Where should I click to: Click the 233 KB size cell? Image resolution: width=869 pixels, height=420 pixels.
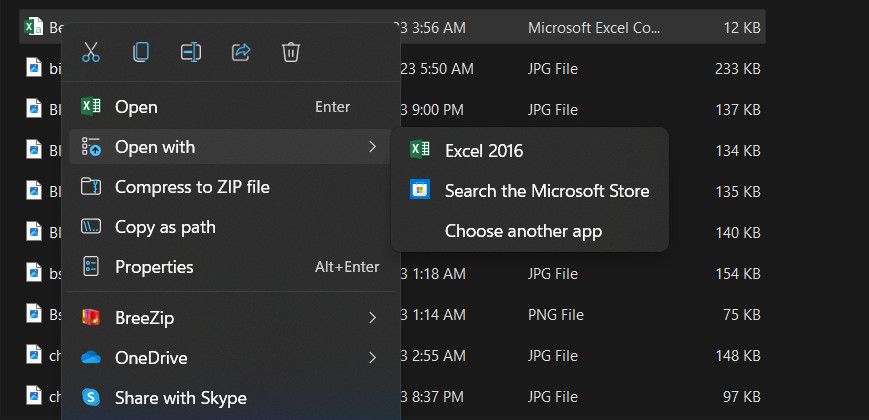point(738,69)
